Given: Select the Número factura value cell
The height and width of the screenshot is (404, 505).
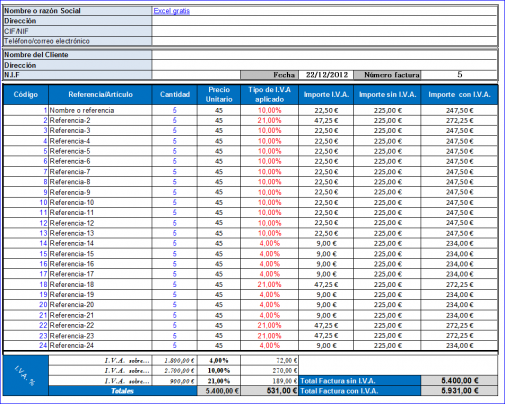Looking at the screenshot, I should [x=459, y=75].
